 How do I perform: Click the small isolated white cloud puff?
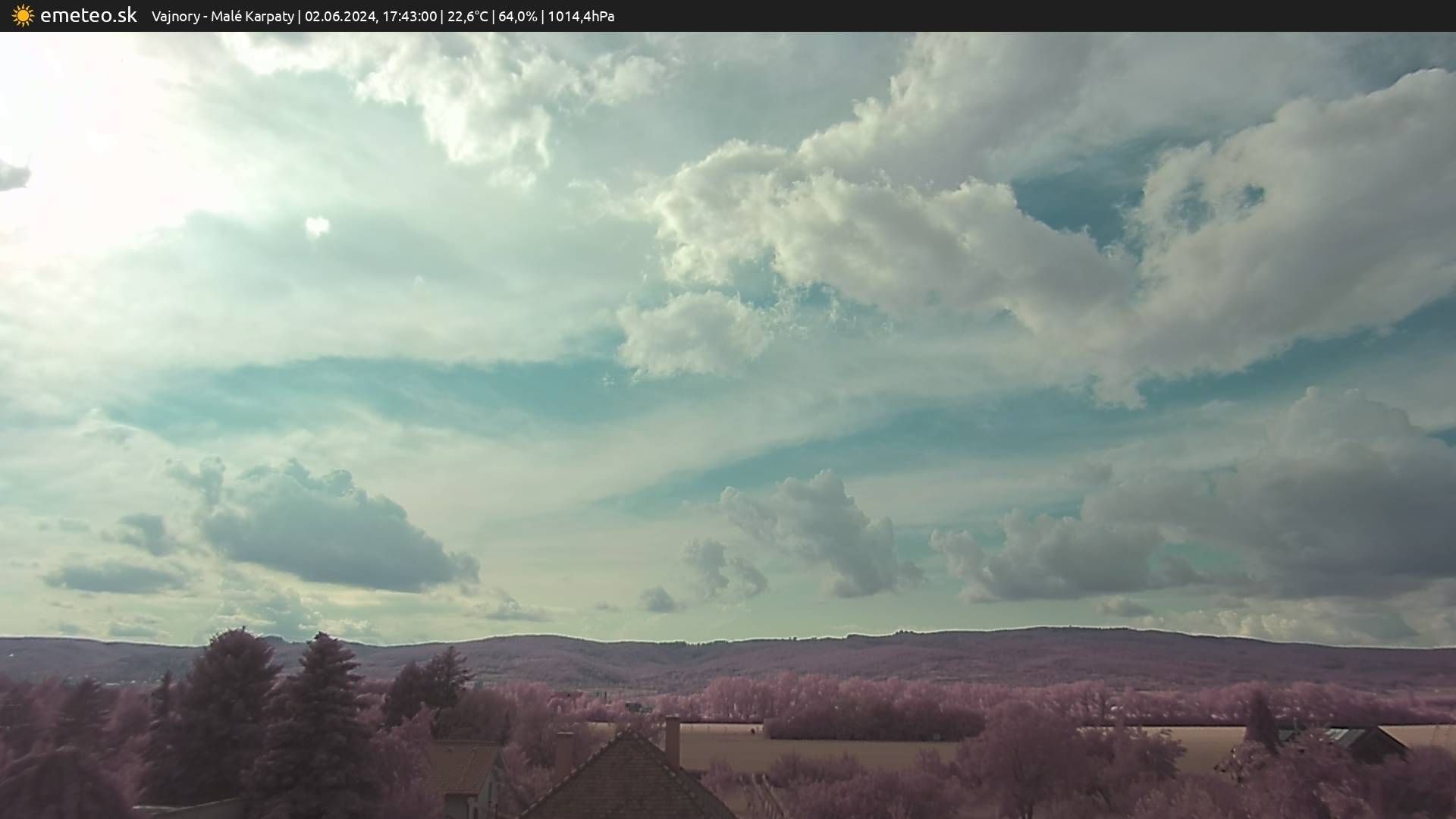coord(317,226)
